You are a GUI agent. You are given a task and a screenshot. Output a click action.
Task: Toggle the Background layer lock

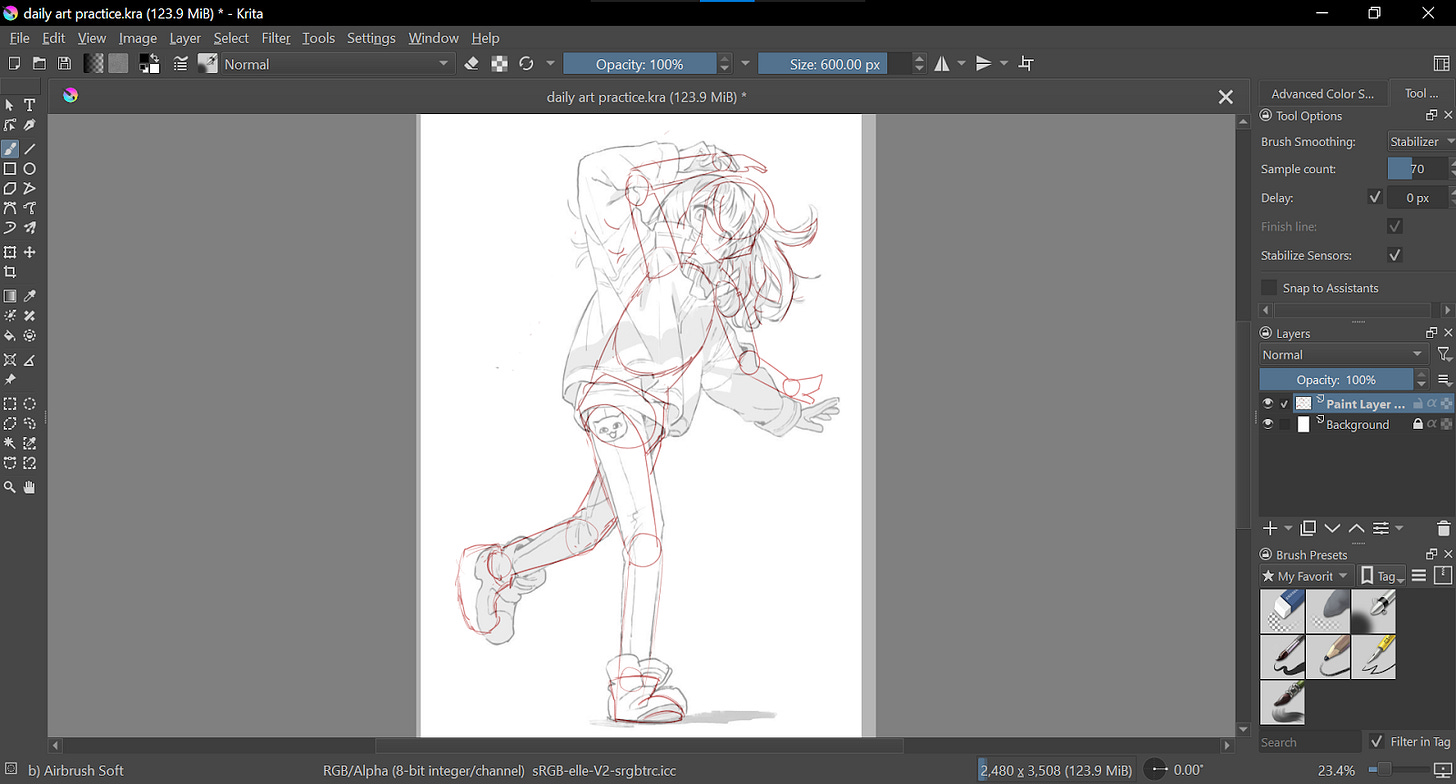click(1418, 424)
